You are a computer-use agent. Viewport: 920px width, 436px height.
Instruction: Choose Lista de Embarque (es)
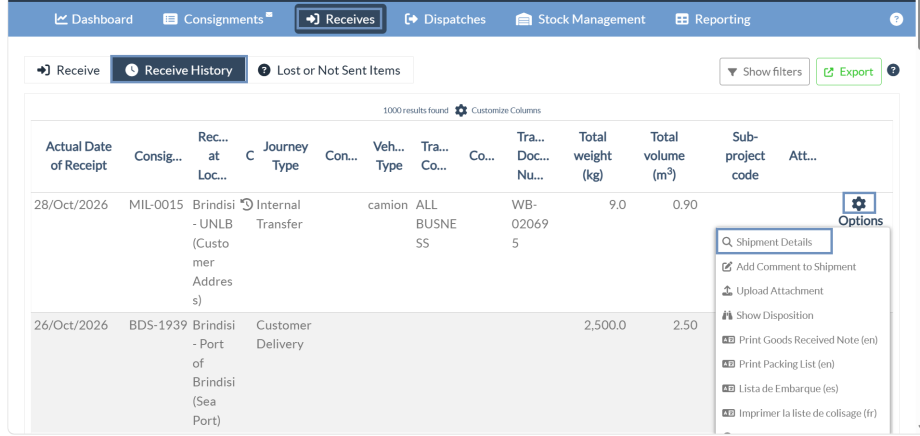tap(780, 388)
